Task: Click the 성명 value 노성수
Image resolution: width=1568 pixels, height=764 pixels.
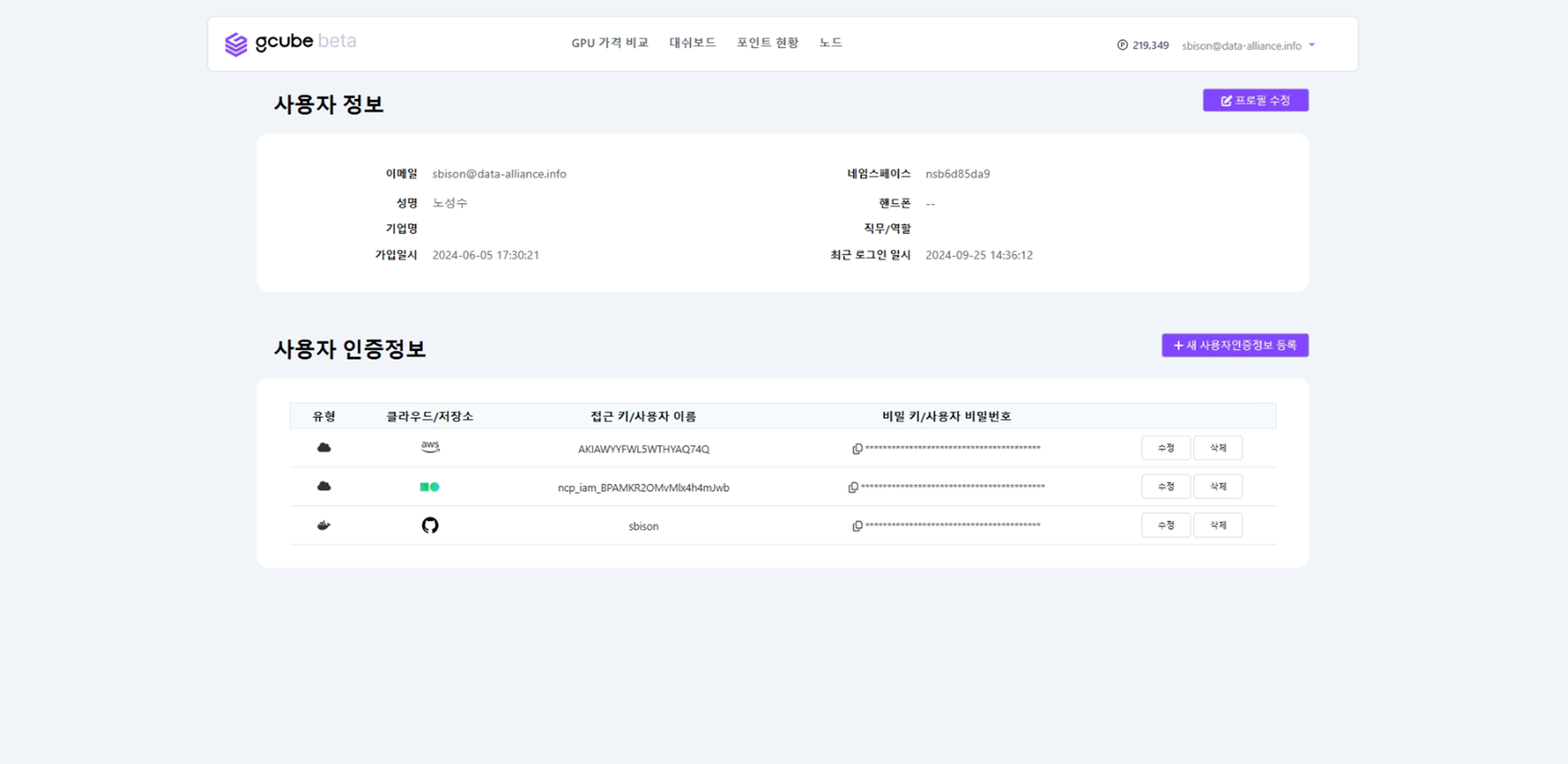Action: point(450,203)
